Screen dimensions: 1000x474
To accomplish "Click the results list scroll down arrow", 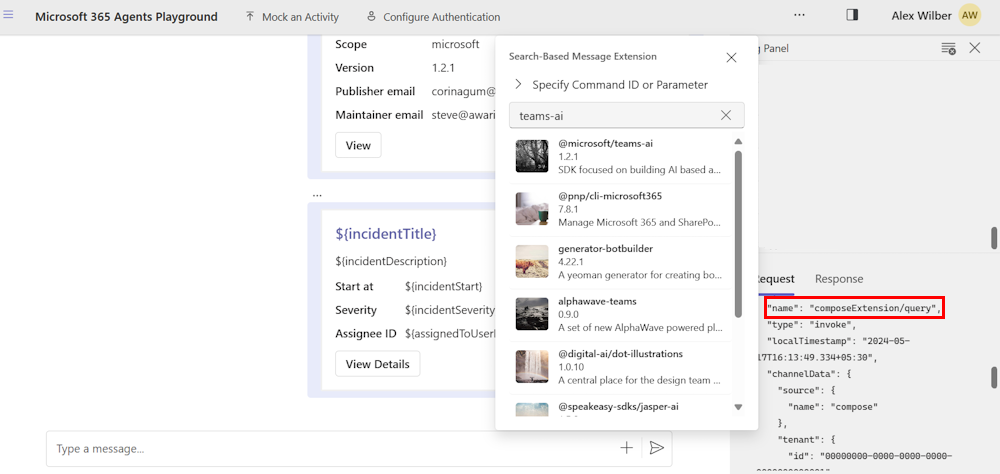I will (739, 407).
